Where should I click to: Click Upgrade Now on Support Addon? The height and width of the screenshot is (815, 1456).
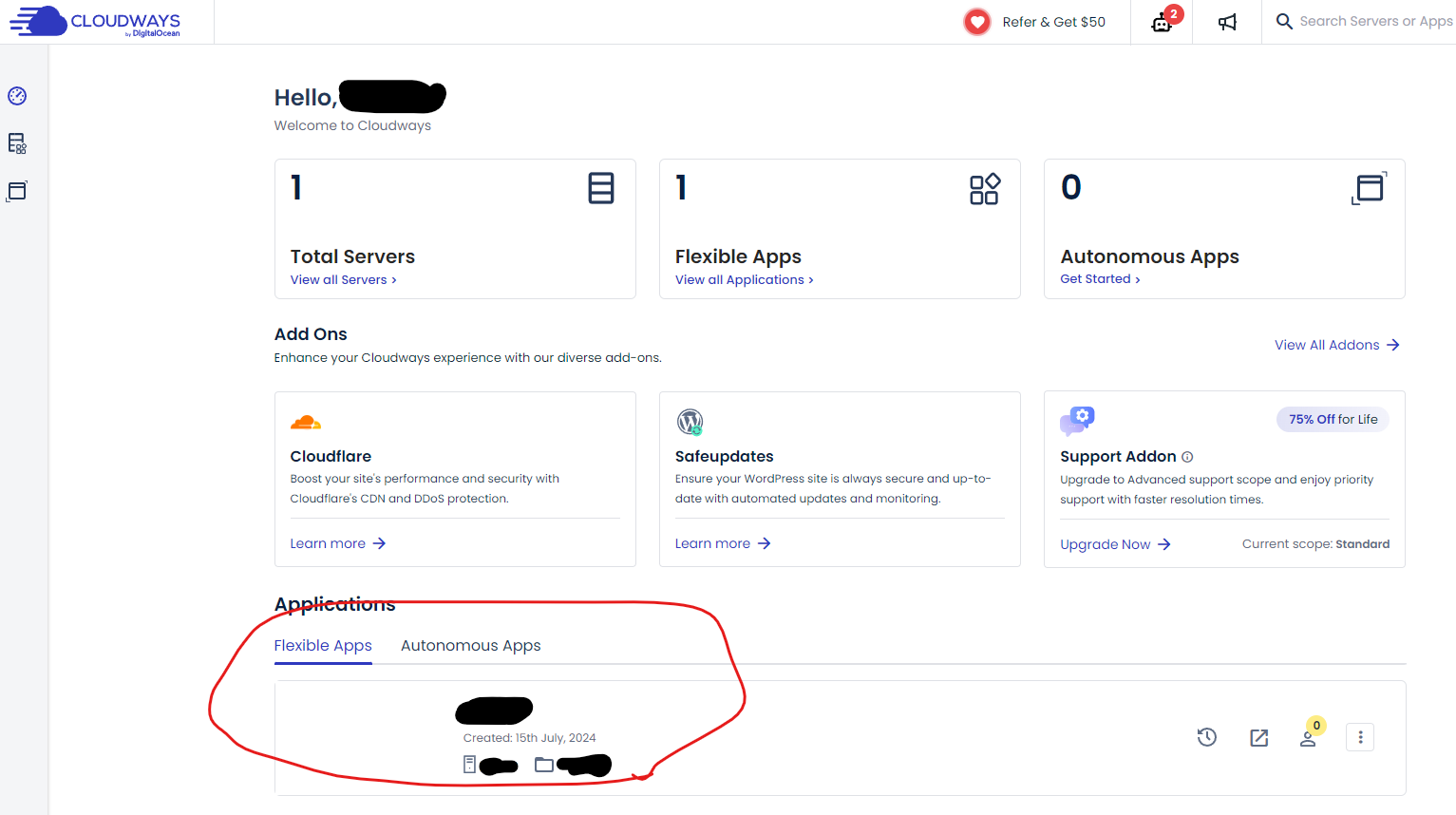tap(1115, 544)
